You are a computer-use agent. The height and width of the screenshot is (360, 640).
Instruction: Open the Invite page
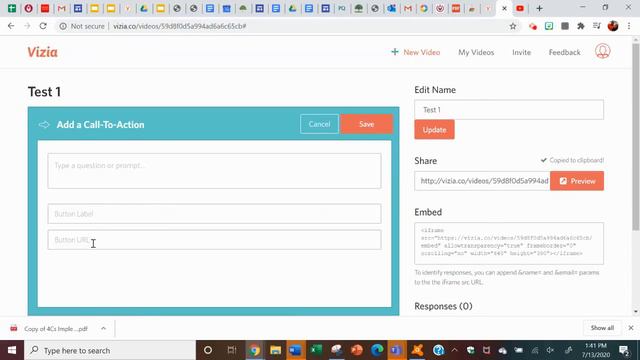pyautogui.click(x=521, y=52)
